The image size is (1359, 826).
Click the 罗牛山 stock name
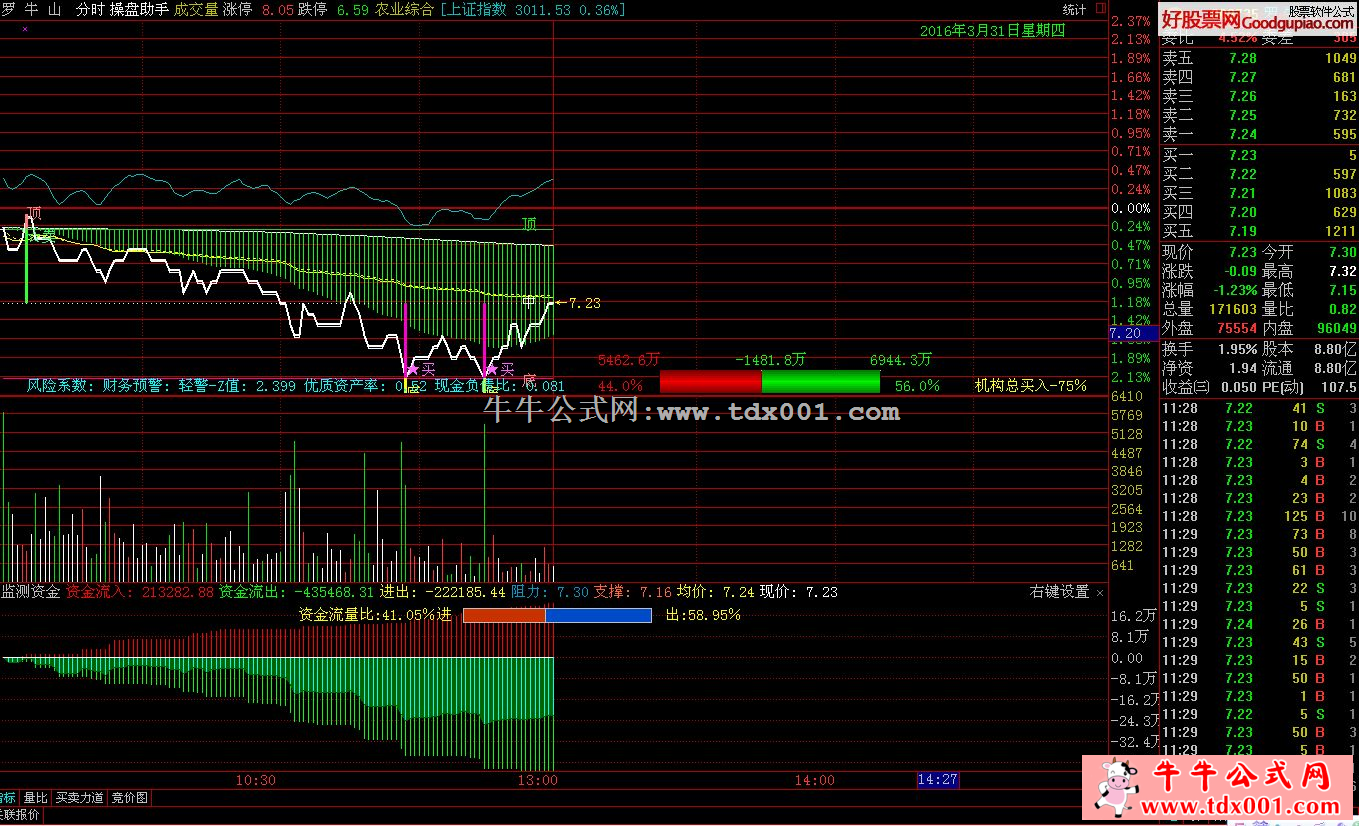click(x=32, y=9)
